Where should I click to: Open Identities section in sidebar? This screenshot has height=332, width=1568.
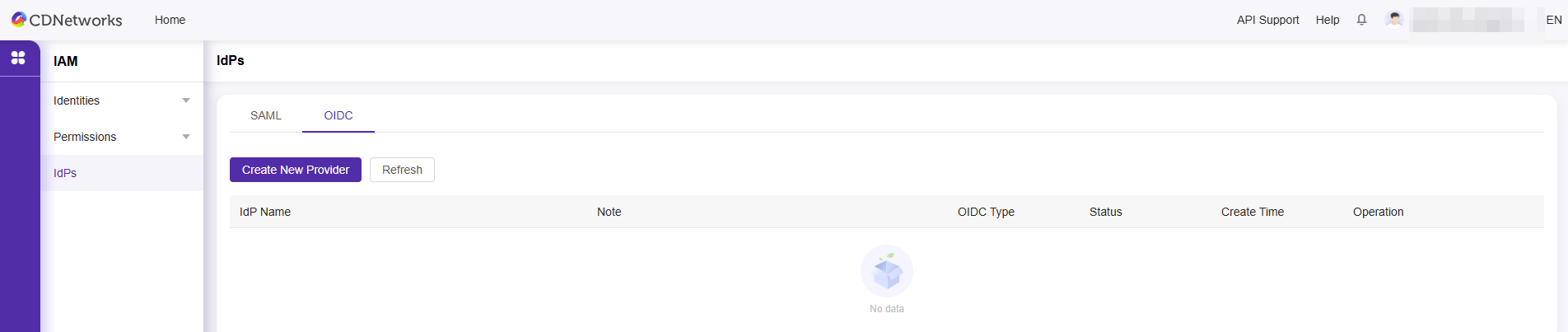77,101
